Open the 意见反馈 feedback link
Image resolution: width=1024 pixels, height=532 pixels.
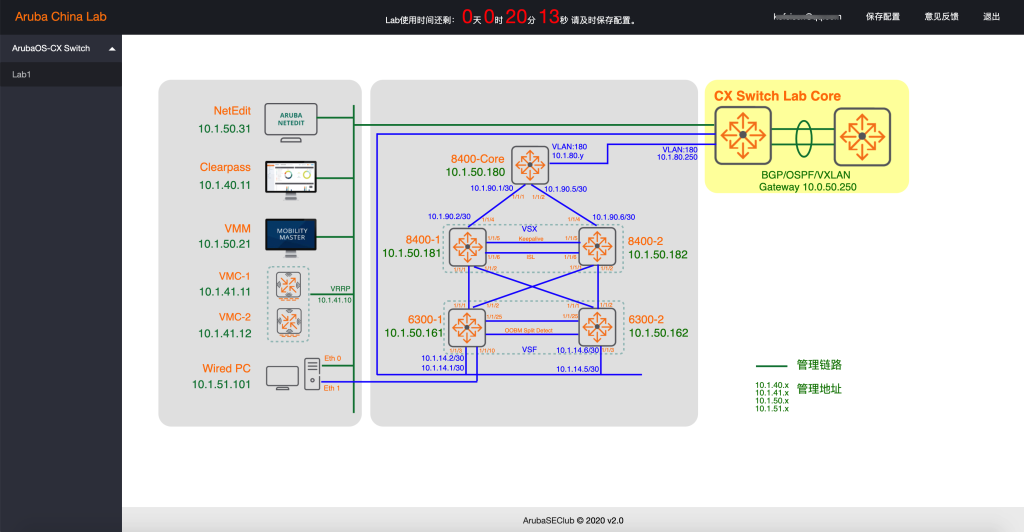[941, 17]
